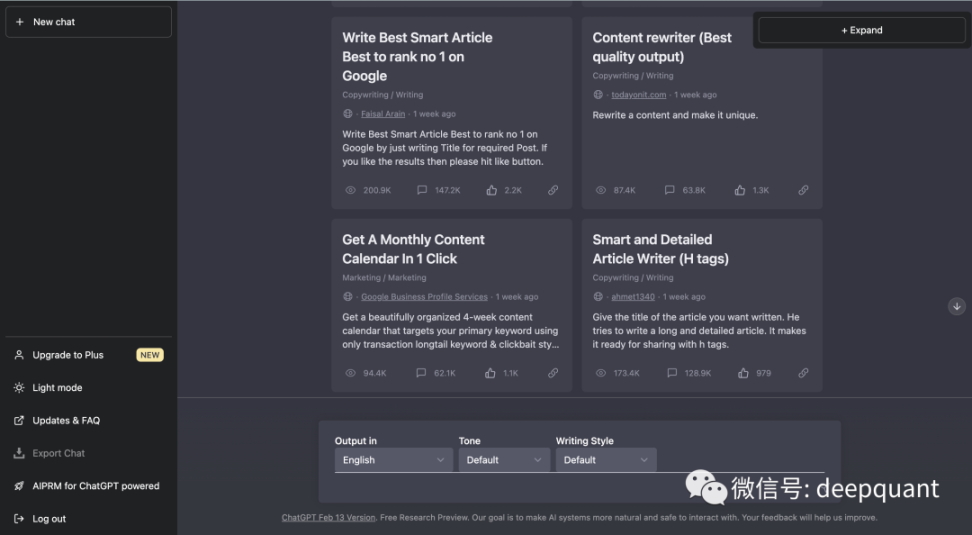The image size is (972, 535).
Task: Like the Smart and Detailed Article Writer prompt
Action: click(x=743, y=373)
